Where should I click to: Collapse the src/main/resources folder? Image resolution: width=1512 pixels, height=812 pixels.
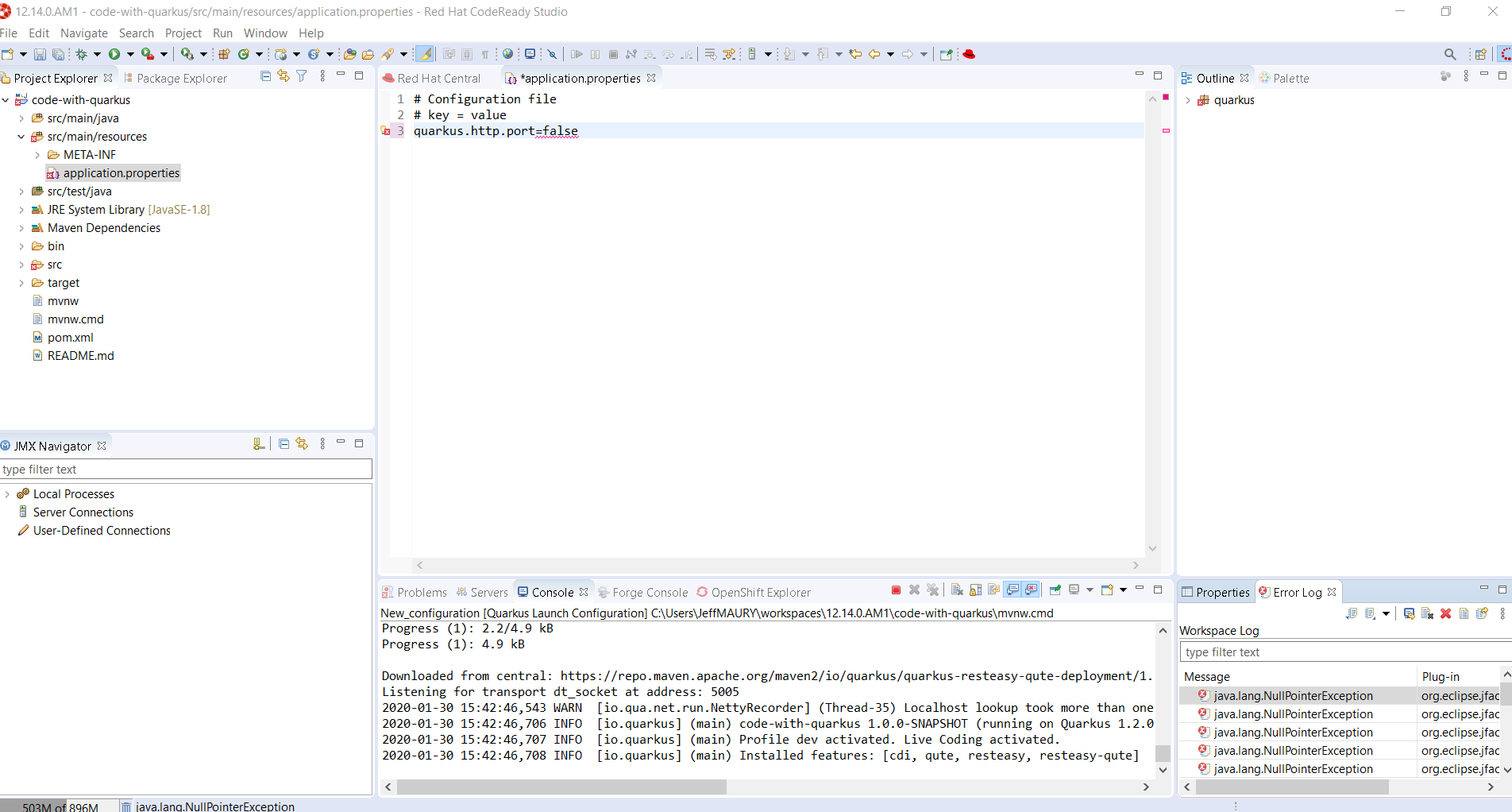click(21, 137)
